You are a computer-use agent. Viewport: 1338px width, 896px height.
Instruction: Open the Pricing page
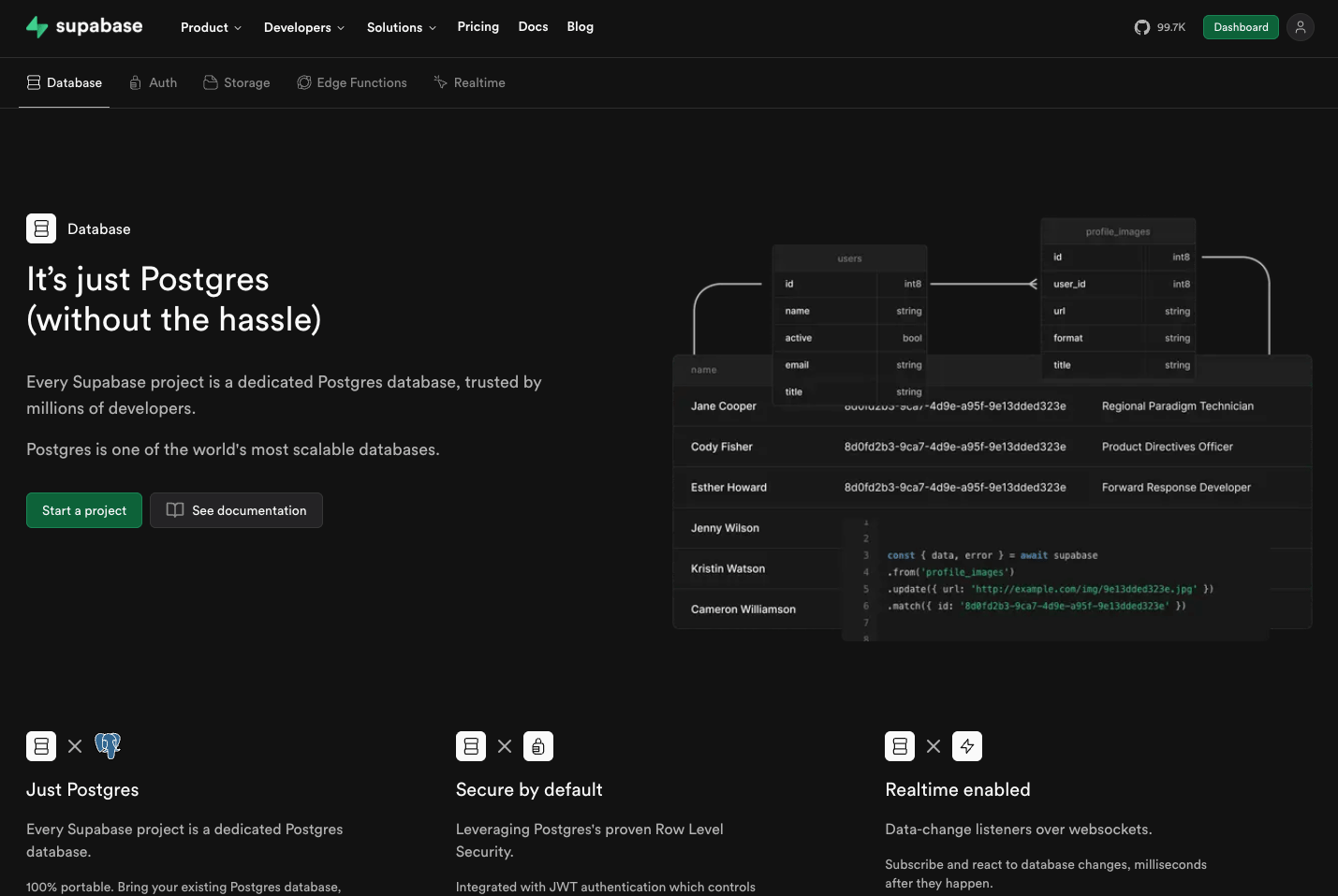click(478, 27)
